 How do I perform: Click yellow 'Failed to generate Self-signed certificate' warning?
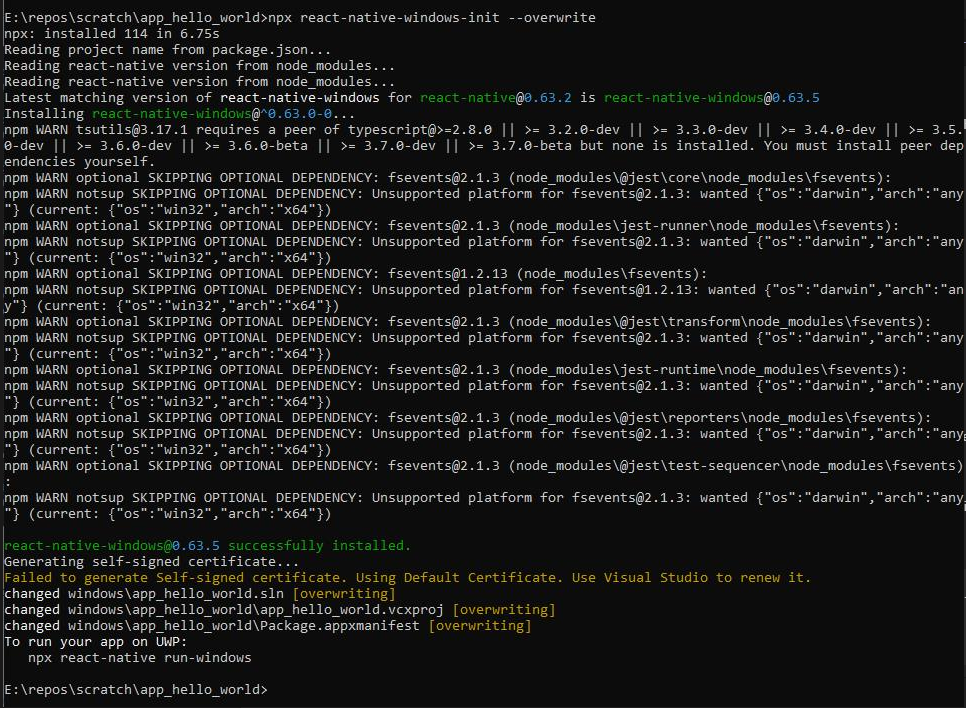coord(407,577)
